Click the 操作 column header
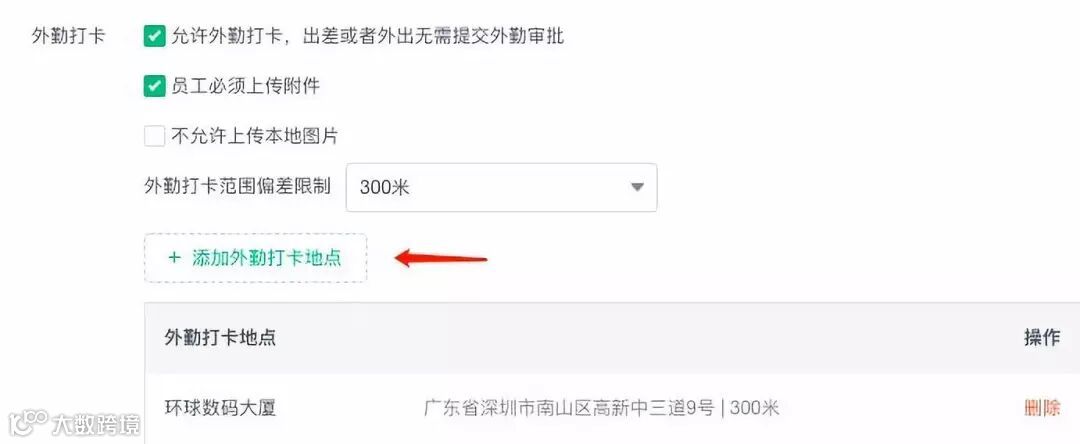The height and width of the screenshot is (444, 1080). tap(1042, 337)
